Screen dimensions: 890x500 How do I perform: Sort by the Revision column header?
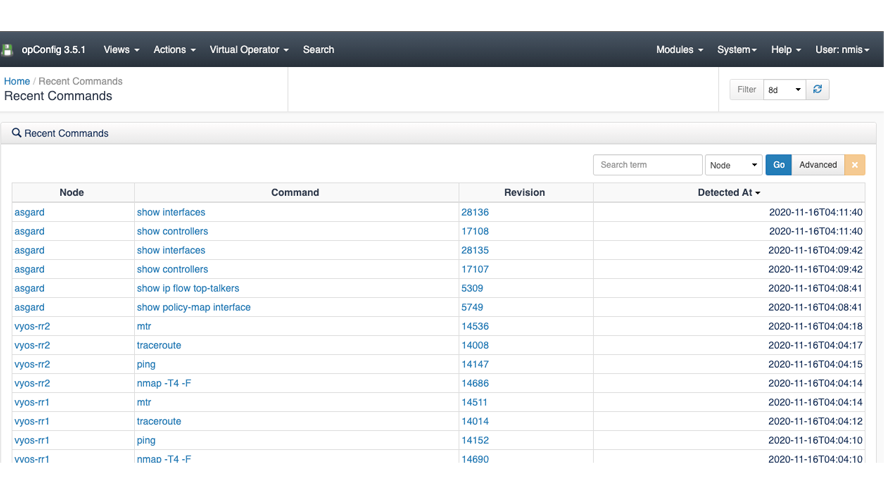524,192
